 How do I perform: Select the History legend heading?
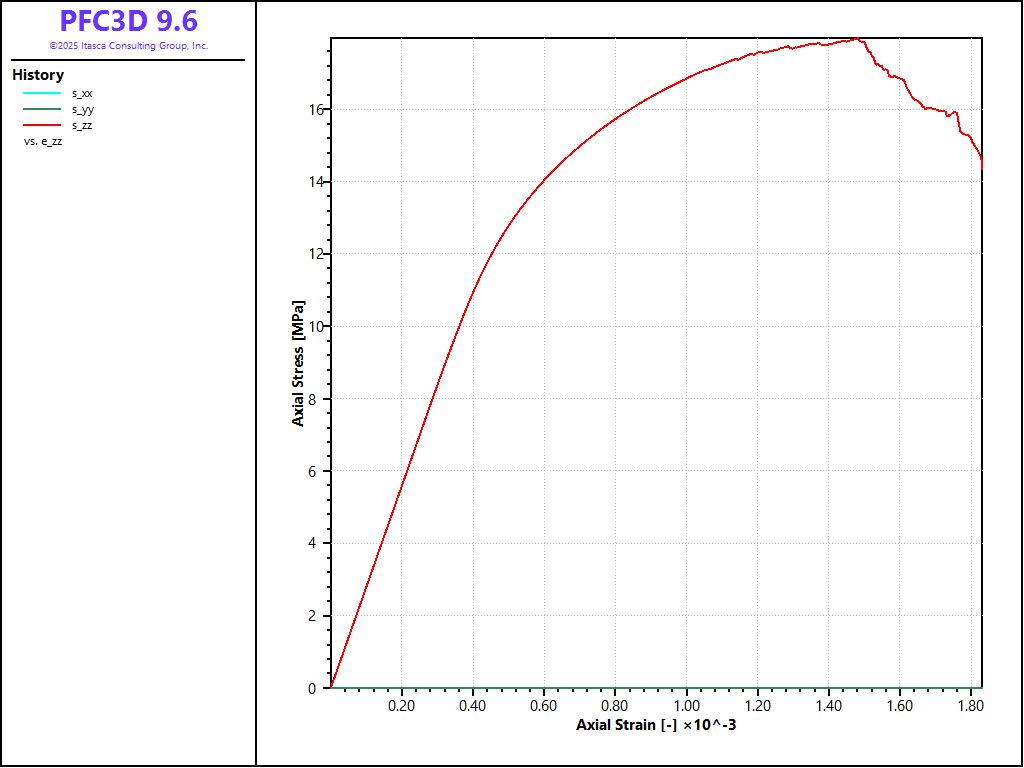click(x=38, y=75)
